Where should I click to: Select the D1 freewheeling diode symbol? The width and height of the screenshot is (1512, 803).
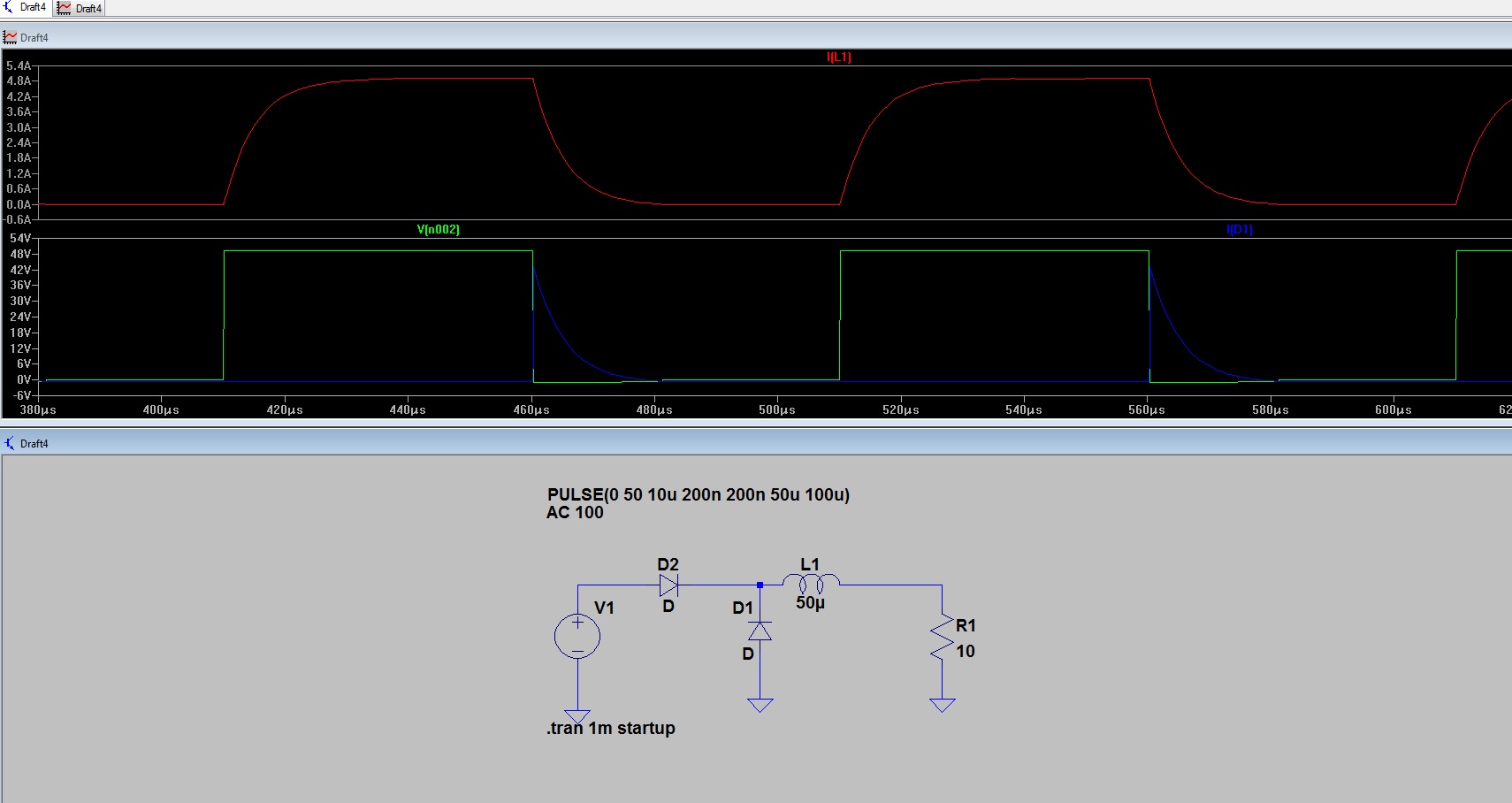pos(760,631)
